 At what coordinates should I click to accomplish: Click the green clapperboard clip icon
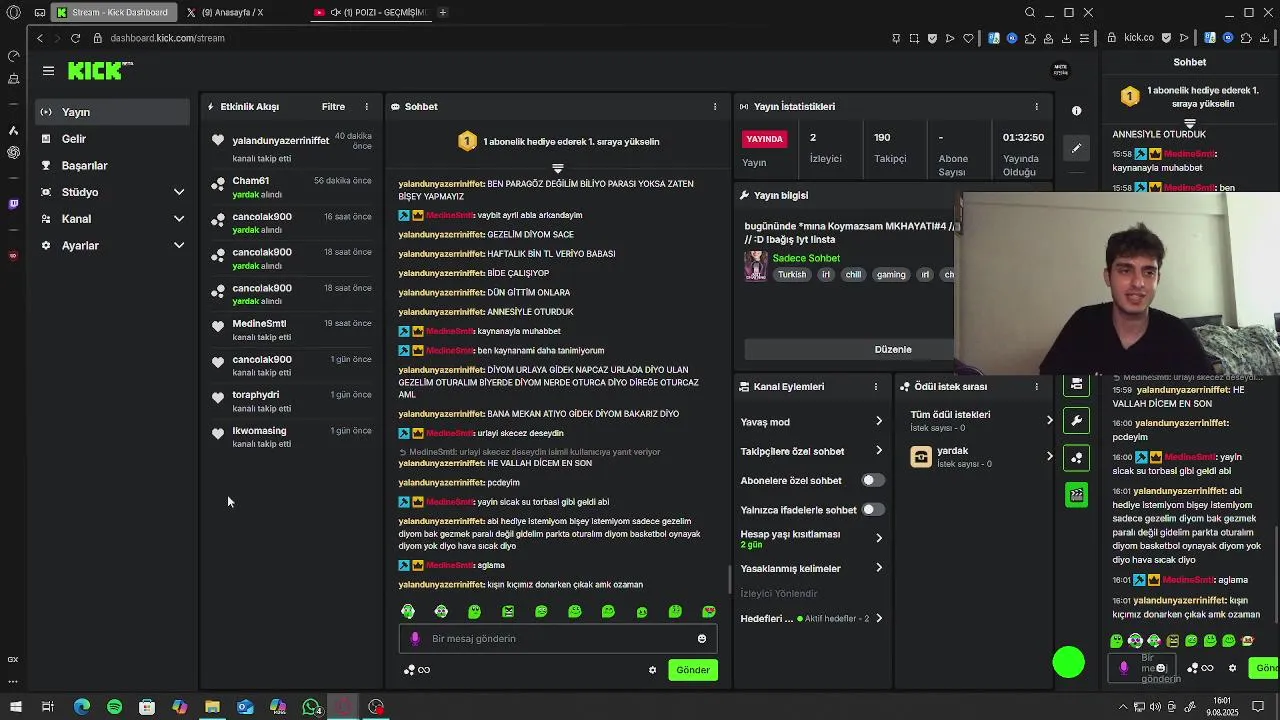1076,495
